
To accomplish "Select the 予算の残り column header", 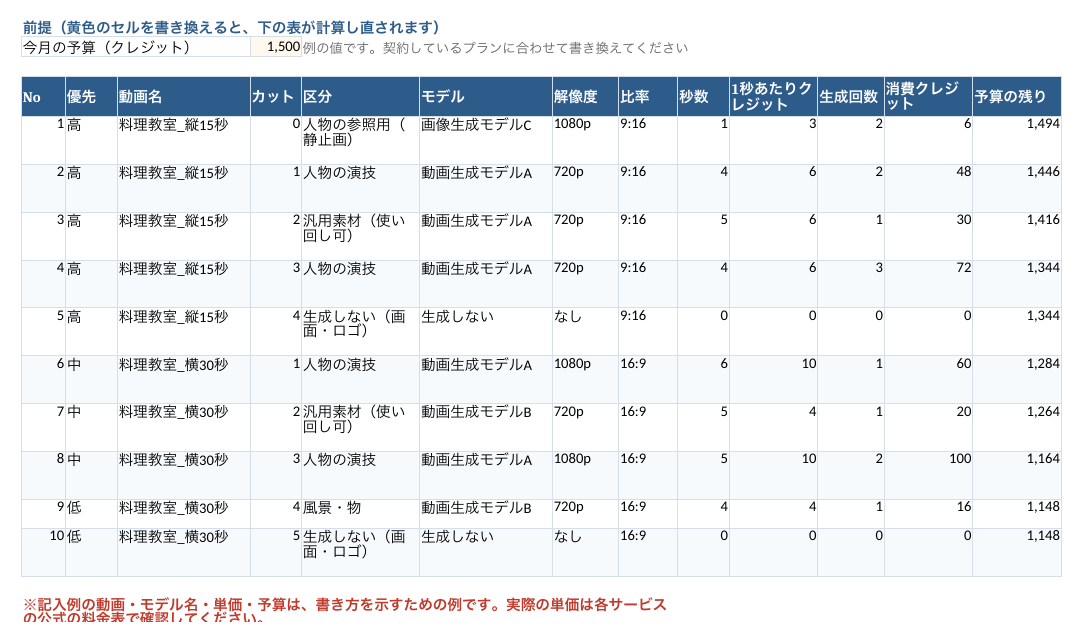I will pyautogui.click(x=1016, y=97).
